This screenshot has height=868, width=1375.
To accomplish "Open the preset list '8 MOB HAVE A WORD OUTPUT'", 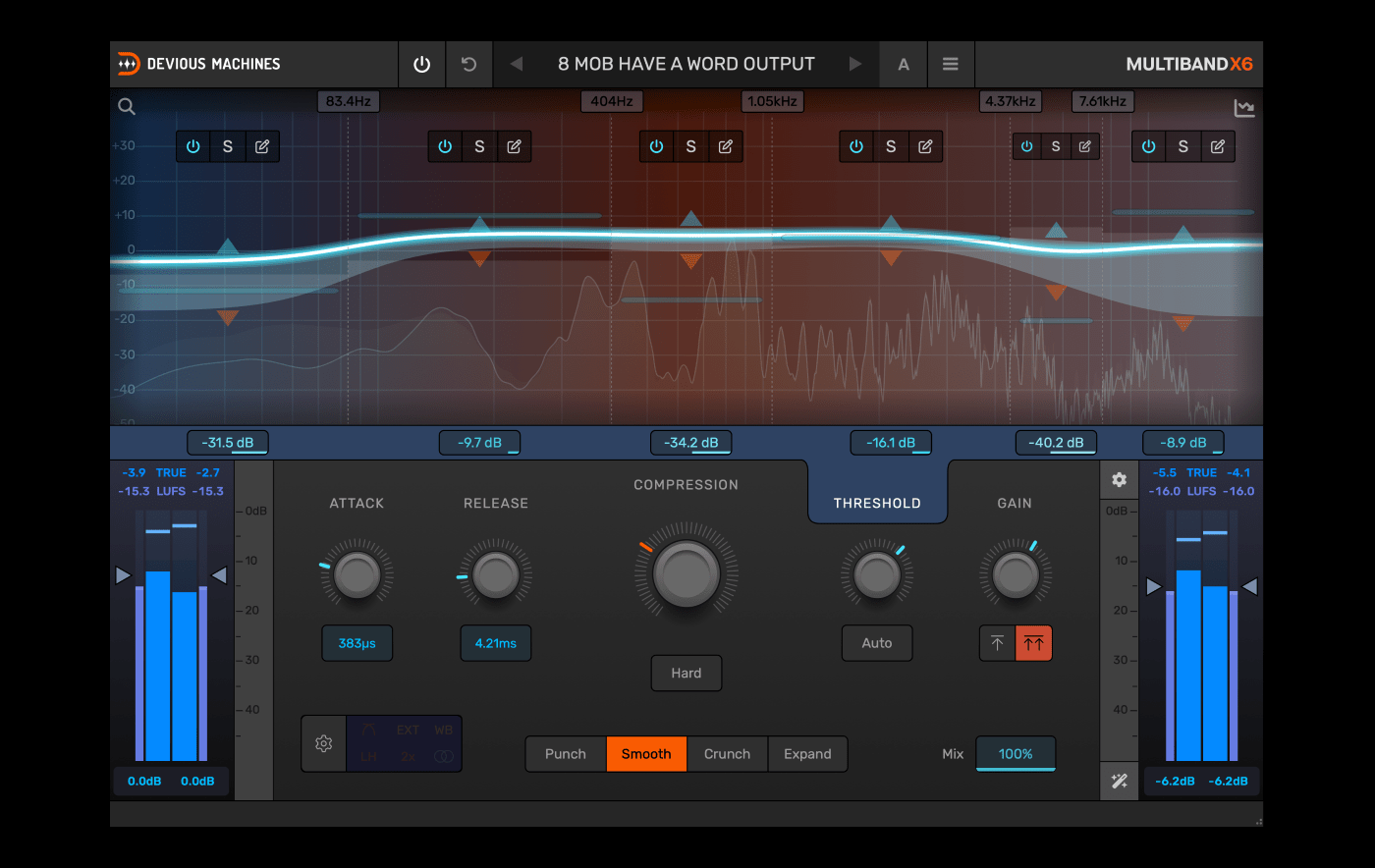I will tap(687, 65).
